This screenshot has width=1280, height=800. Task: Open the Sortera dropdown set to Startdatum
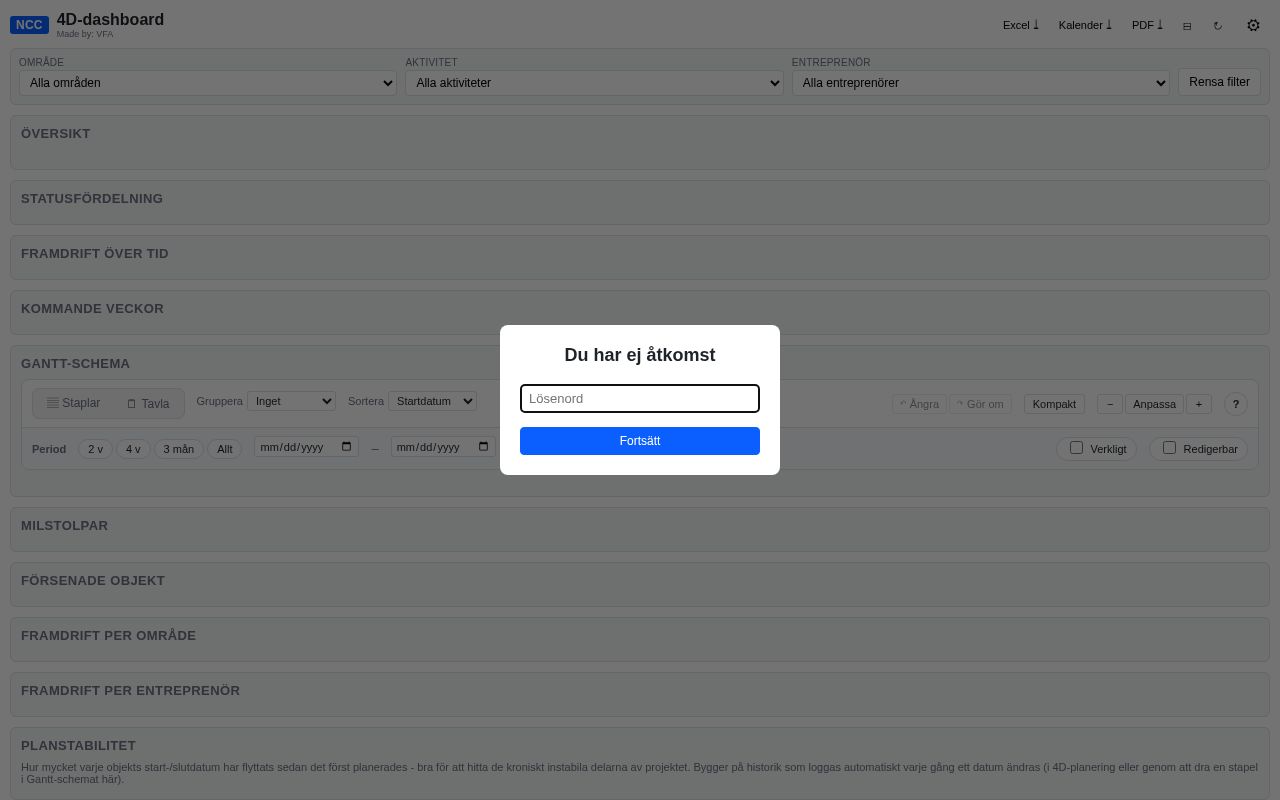(432, 401)
